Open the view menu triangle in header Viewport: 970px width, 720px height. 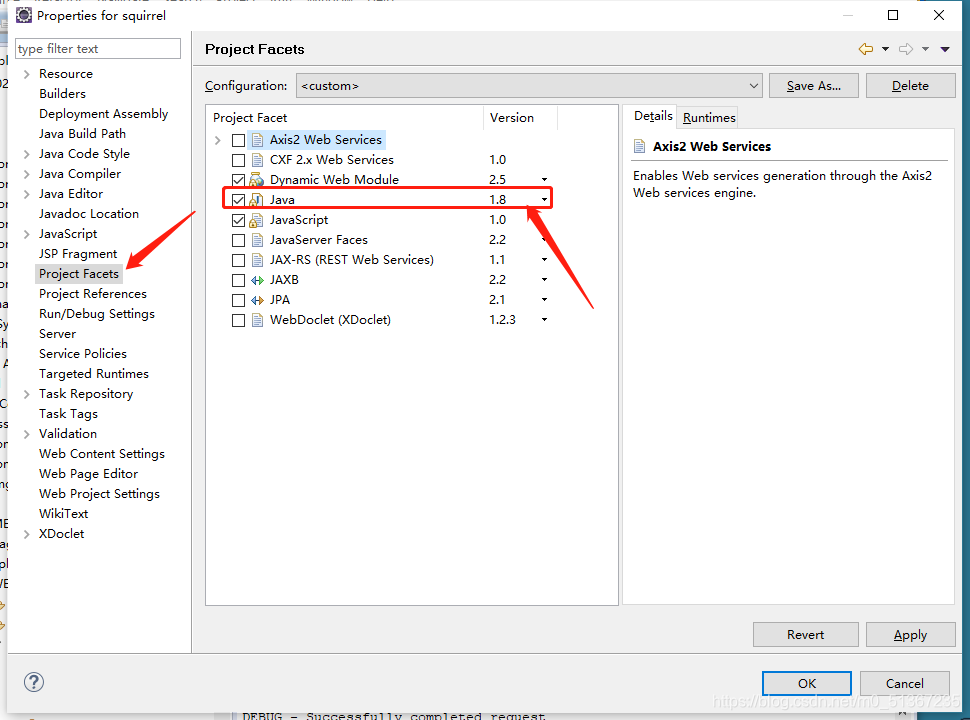945,49
